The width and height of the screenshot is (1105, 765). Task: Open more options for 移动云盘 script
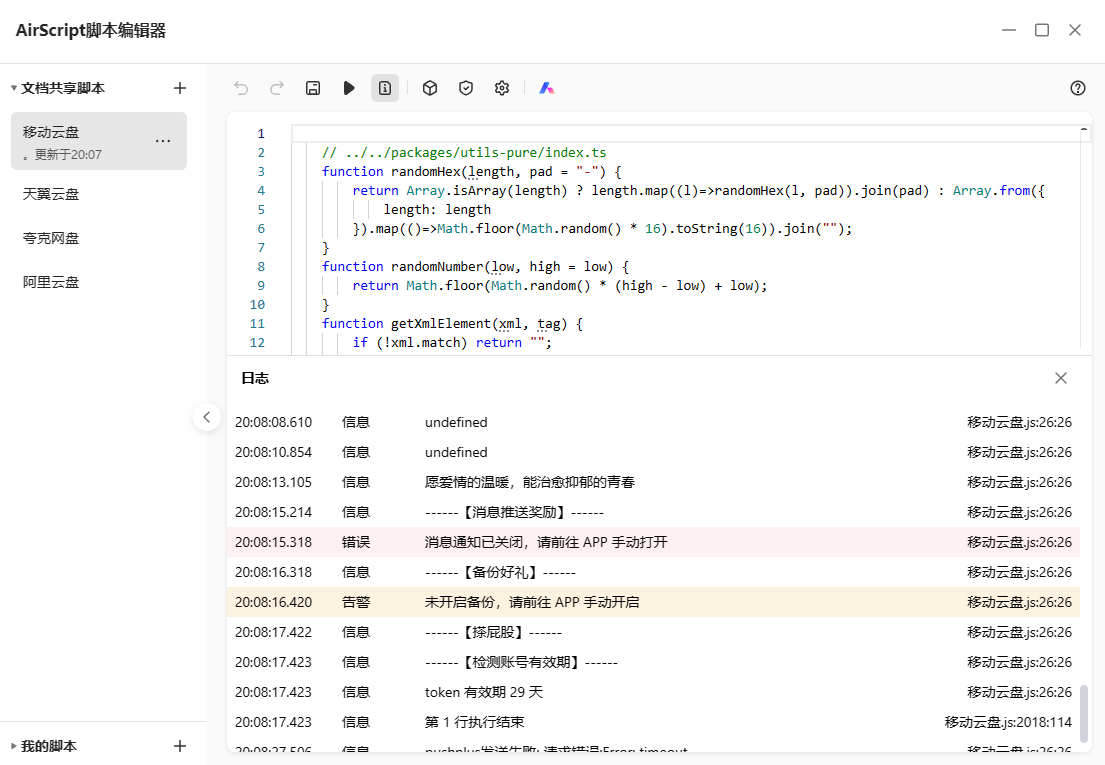coord(163,141)
